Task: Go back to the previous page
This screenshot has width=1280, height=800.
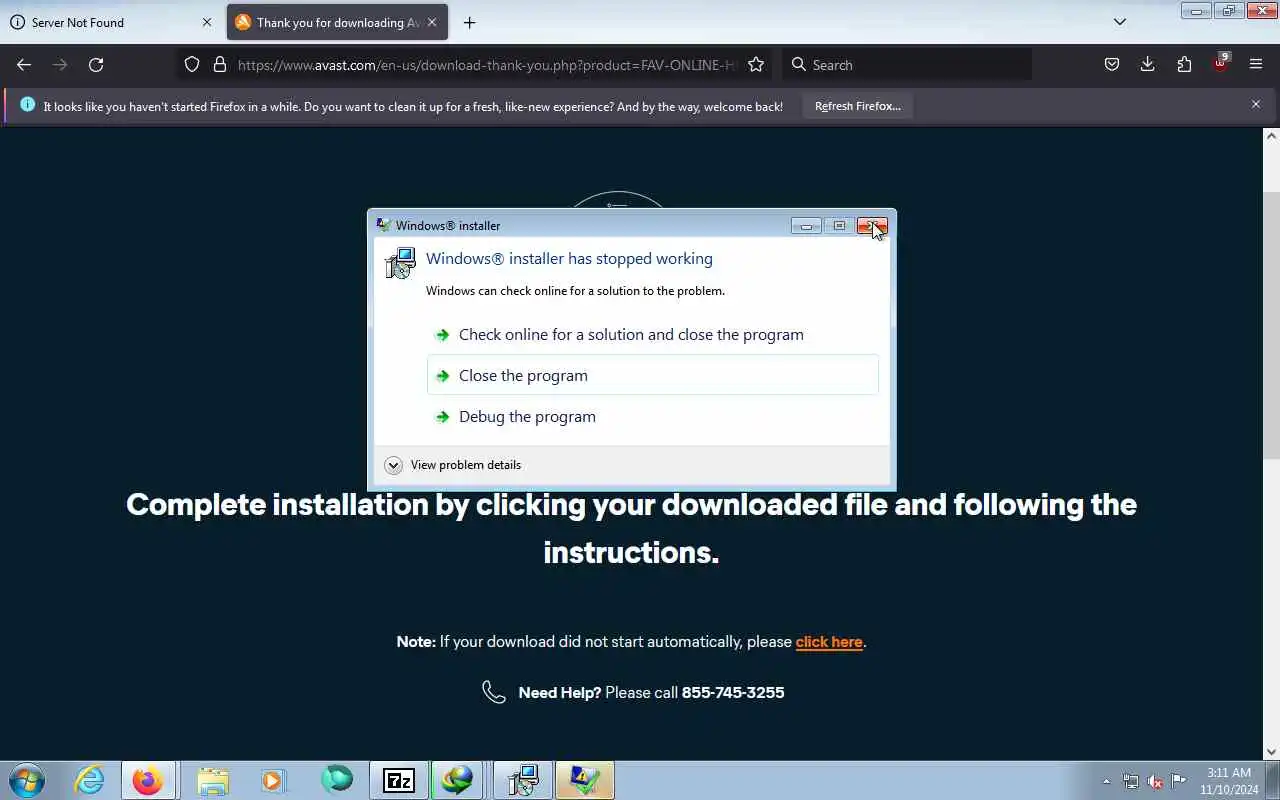Action: pyautogui.click(x=24, y=65)
